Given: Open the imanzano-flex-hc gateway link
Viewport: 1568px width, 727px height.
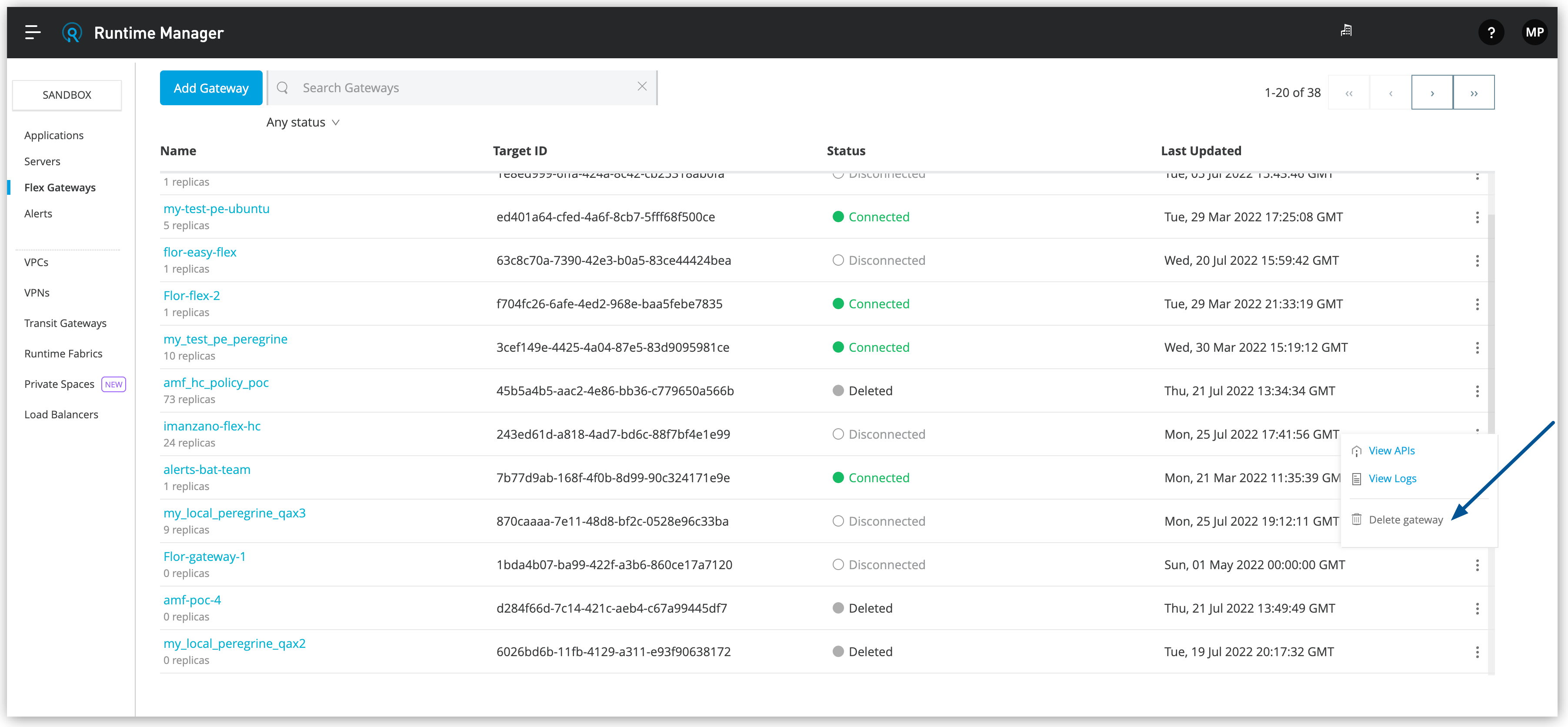Looking at the screenshot, I should click(x=211, y=426).
